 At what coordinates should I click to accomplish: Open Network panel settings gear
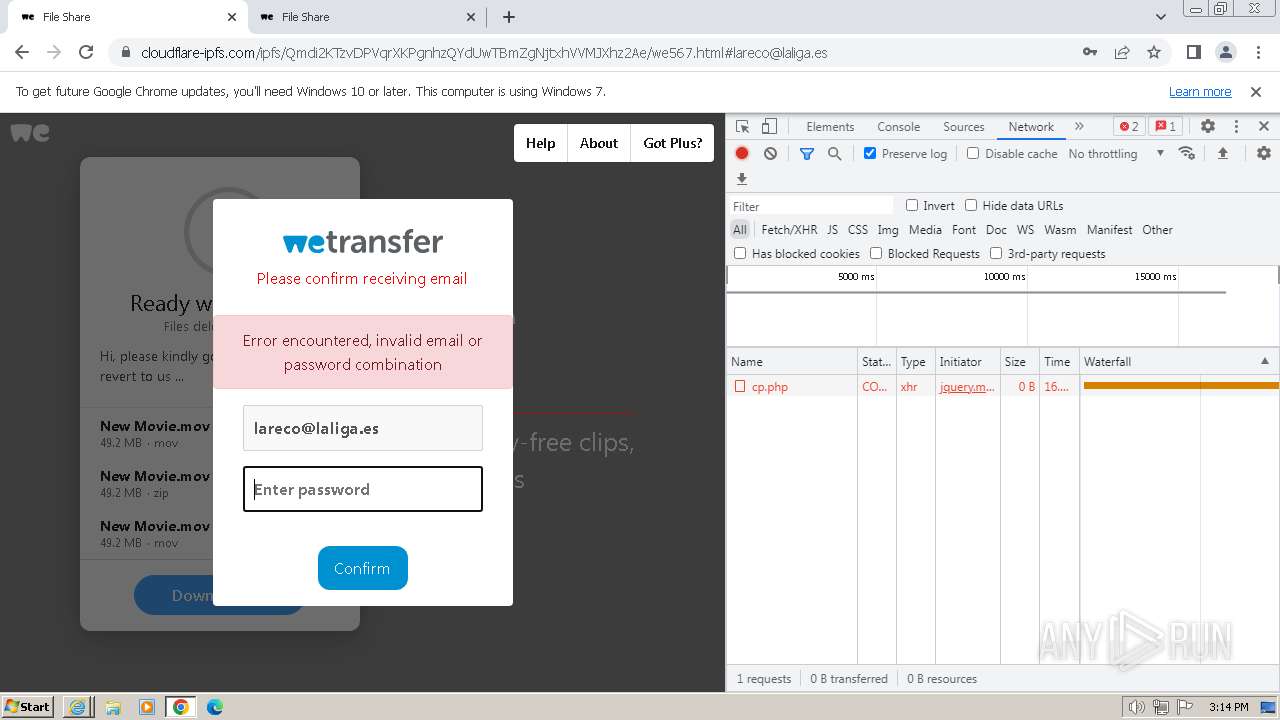point(1264,153)
